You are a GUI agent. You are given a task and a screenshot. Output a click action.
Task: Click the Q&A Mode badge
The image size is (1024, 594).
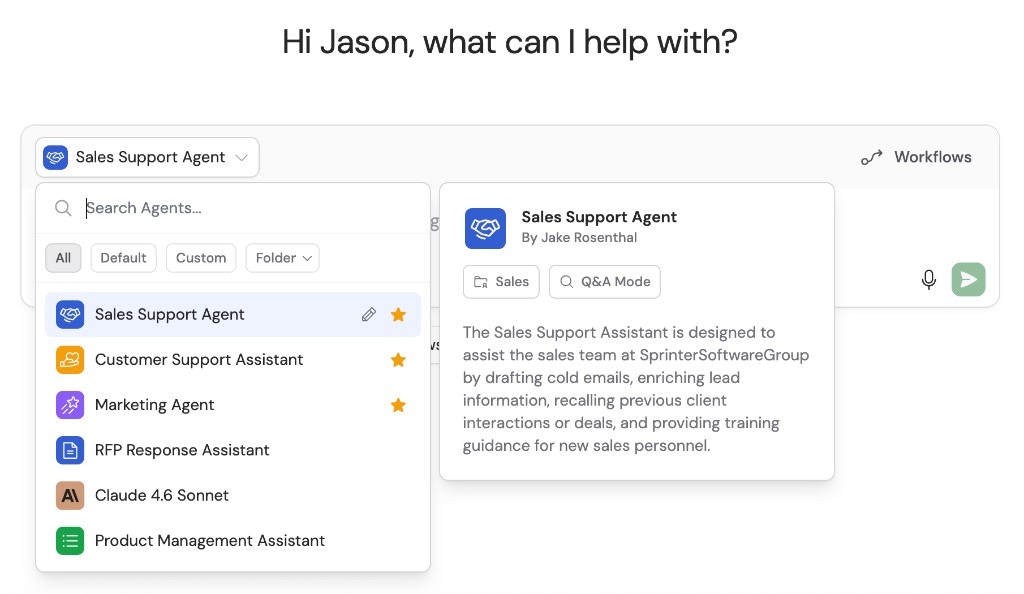click(604, 282)
